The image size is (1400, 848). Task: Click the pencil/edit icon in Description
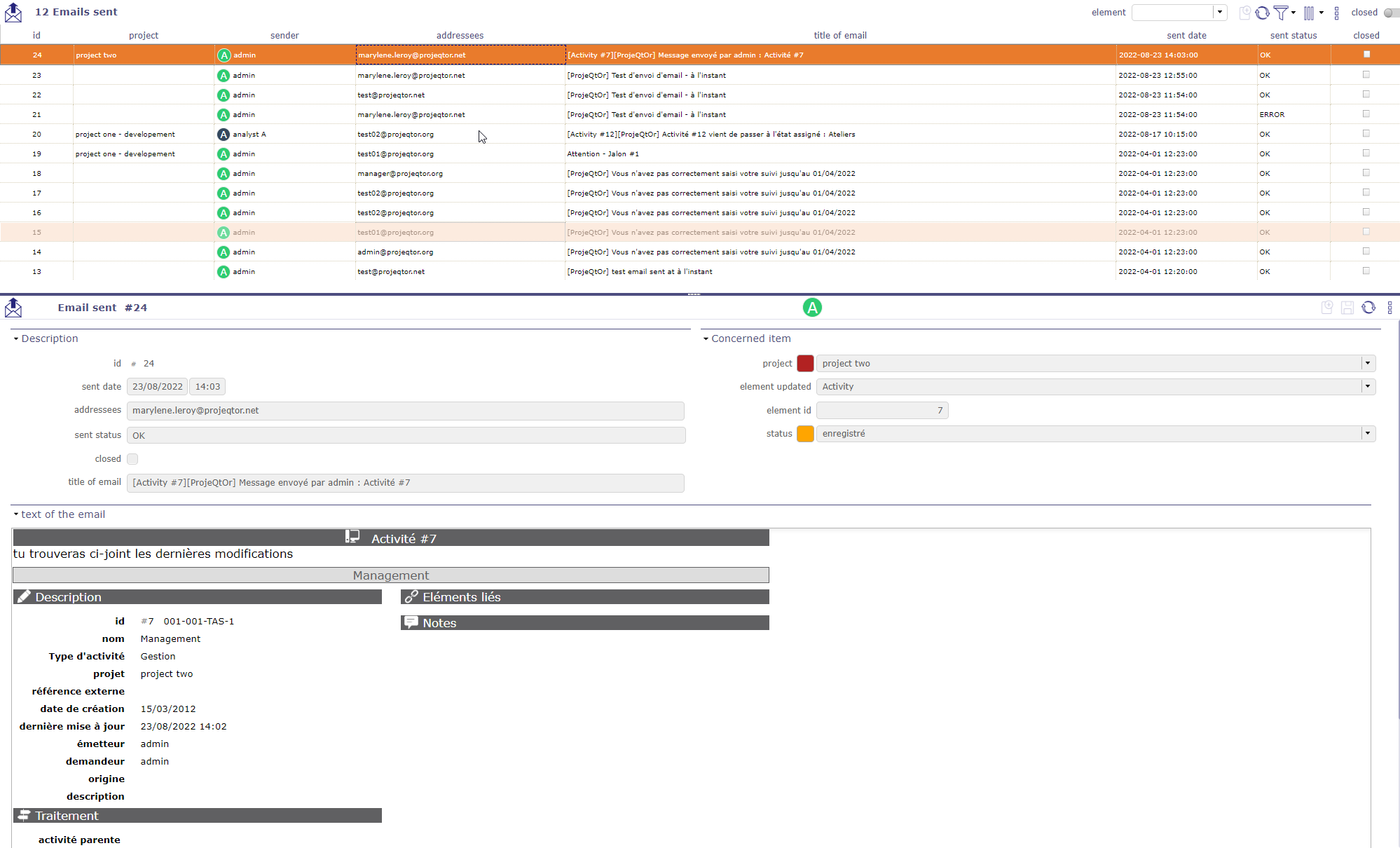22,597
